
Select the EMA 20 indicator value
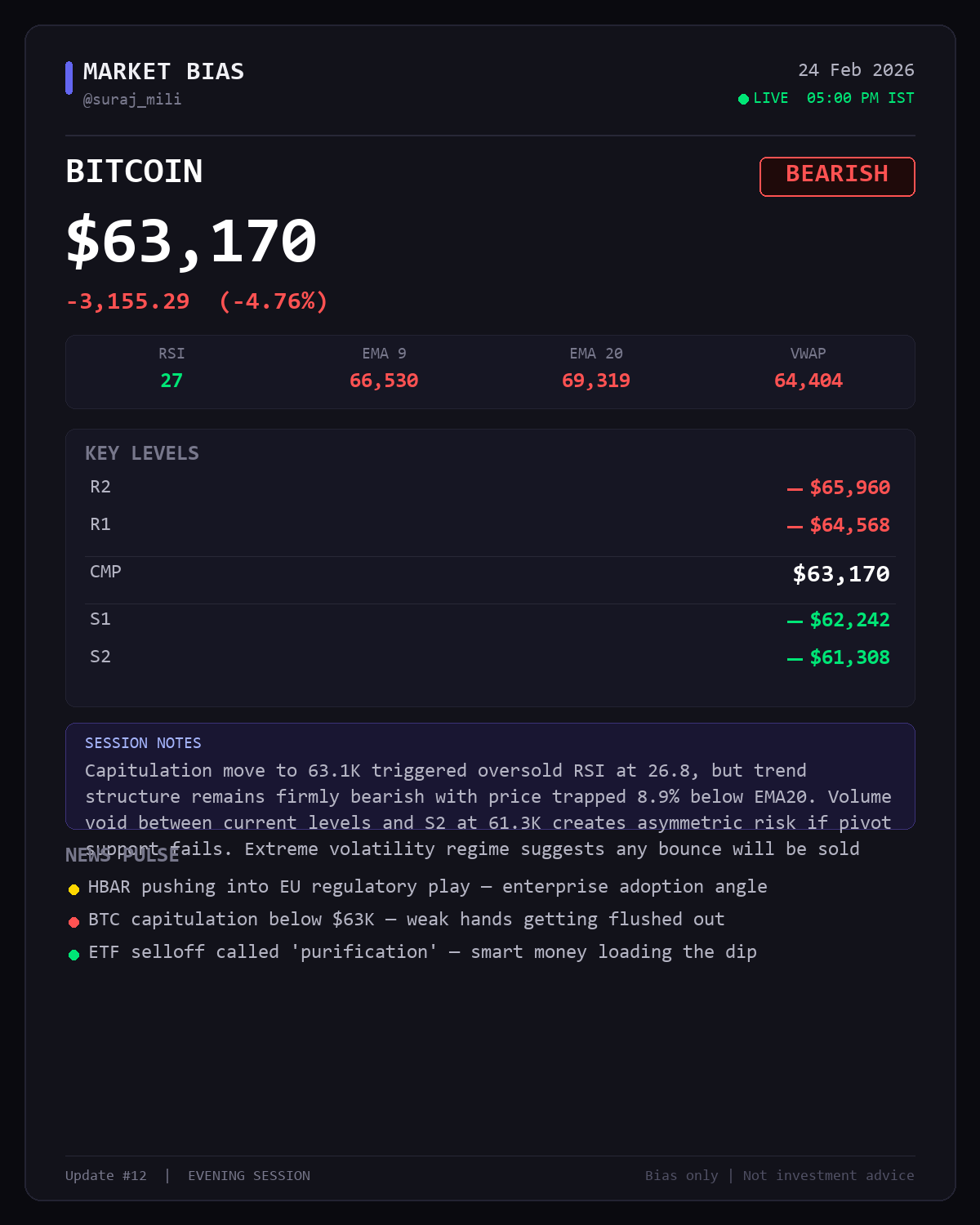click(x=596, y=381)
